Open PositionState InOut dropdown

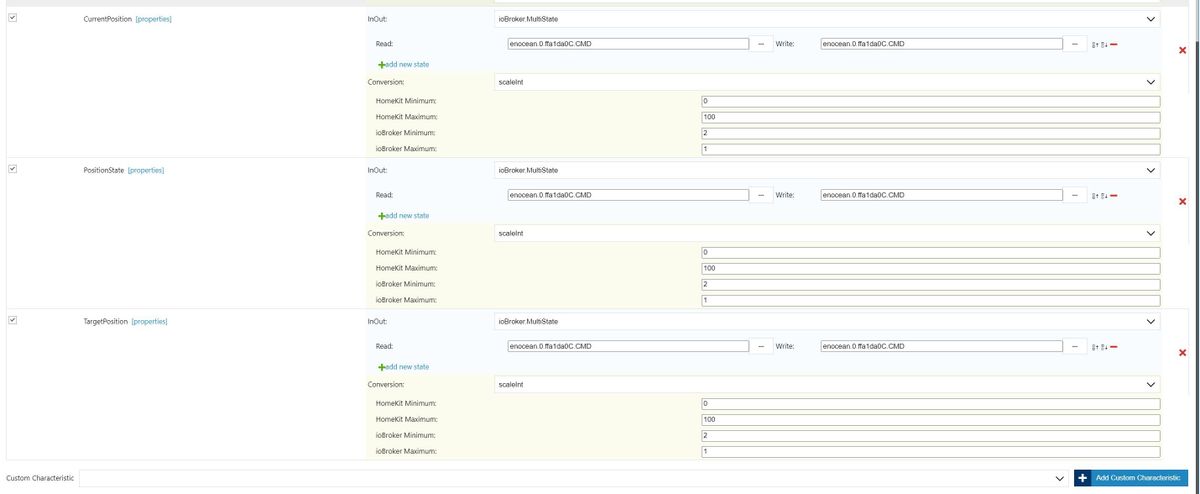click(826, 170)
